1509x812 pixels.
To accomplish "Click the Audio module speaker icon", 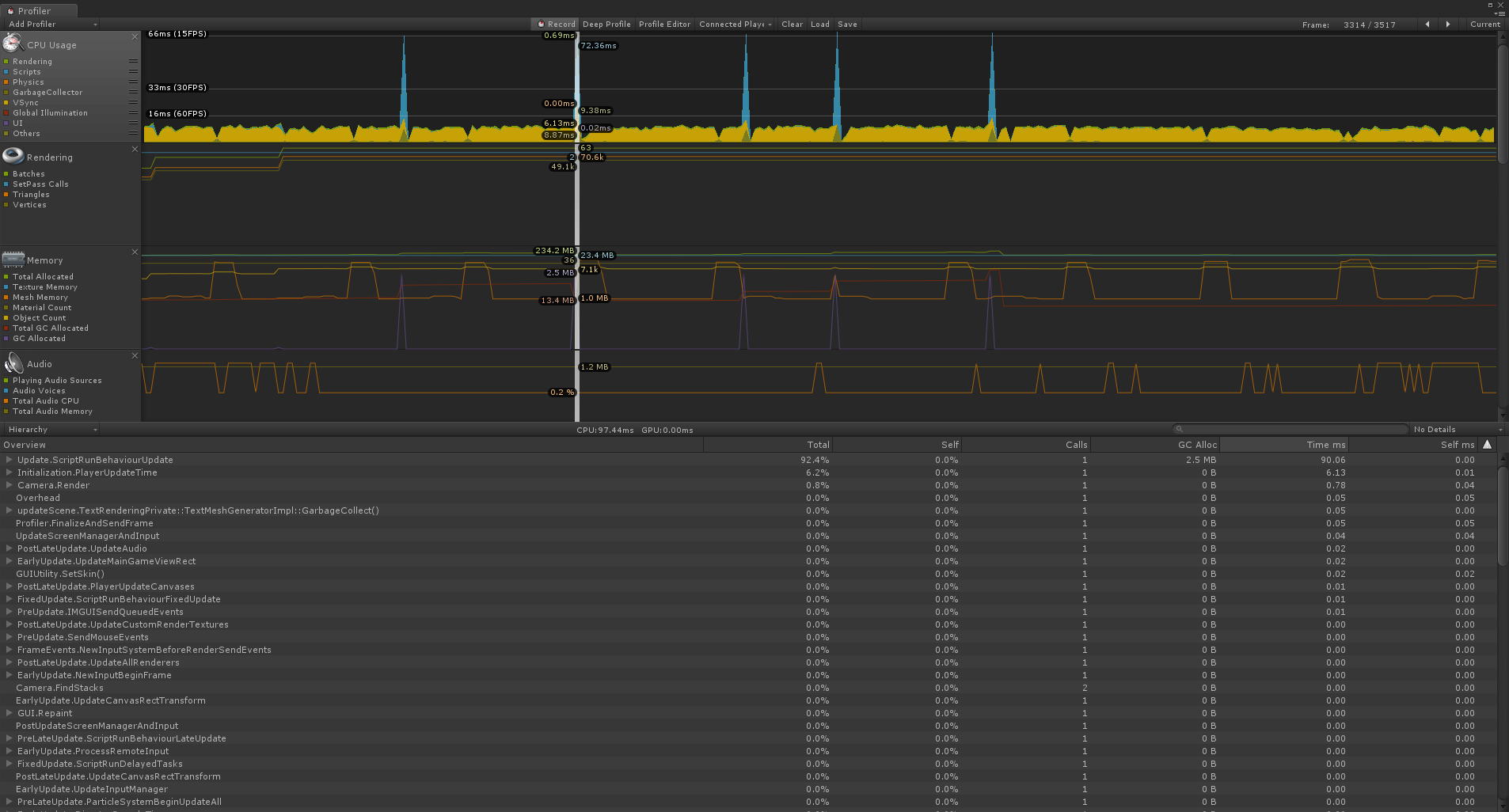I will [13, 363].
